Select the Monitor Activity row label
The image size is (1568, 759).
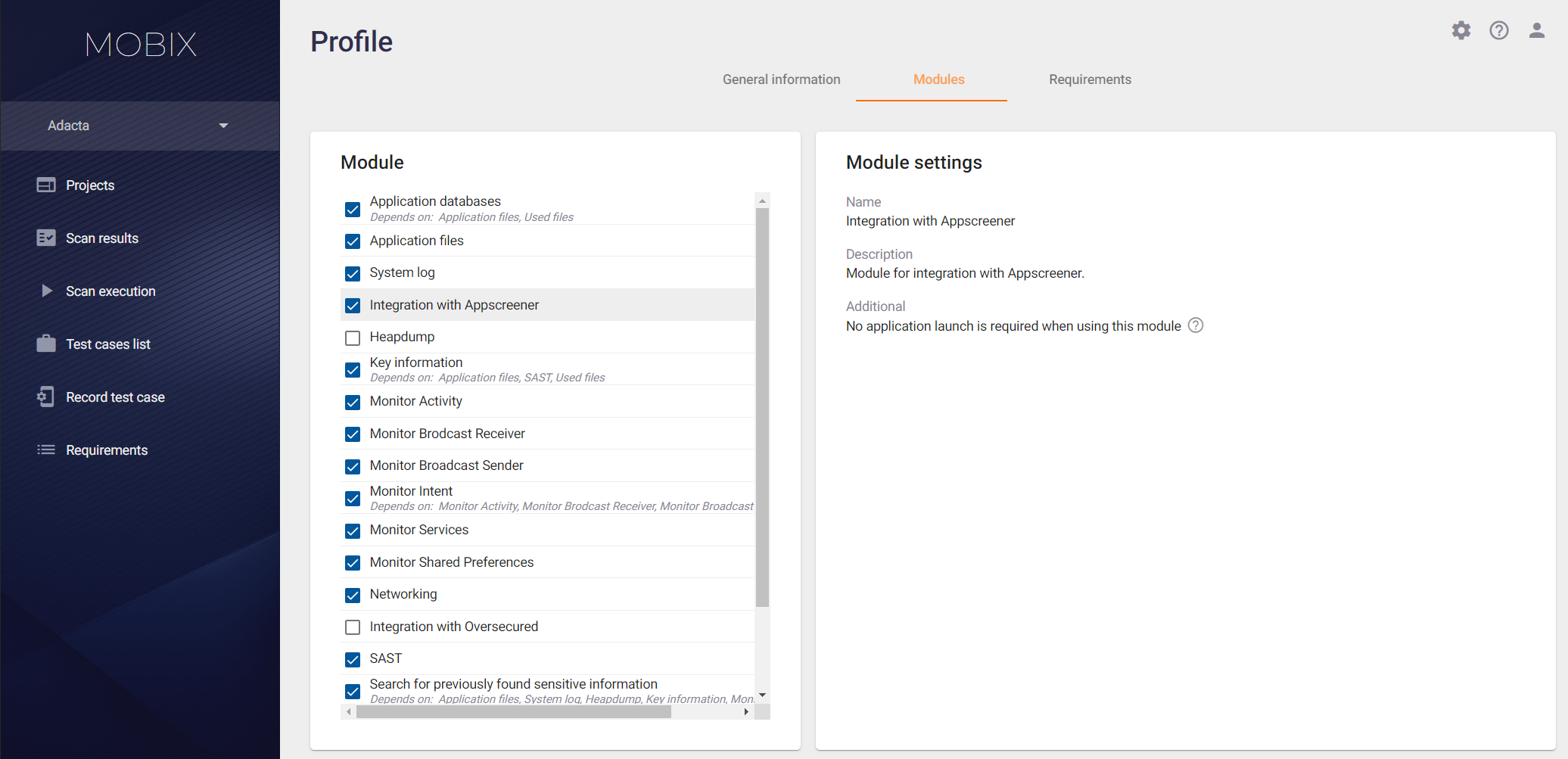point(415,401)
